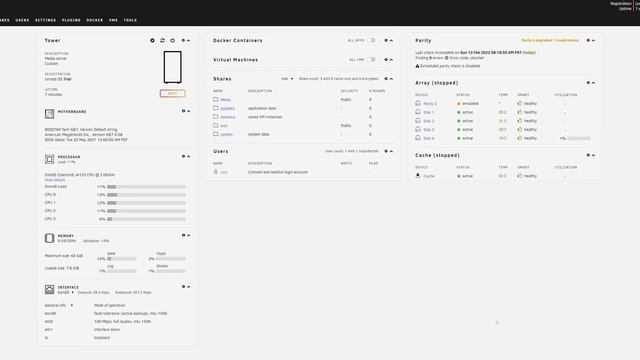This screenshot has height=360, width=640.
Task: Open Interface section settings gear
Action: click(x=183, y=287)
